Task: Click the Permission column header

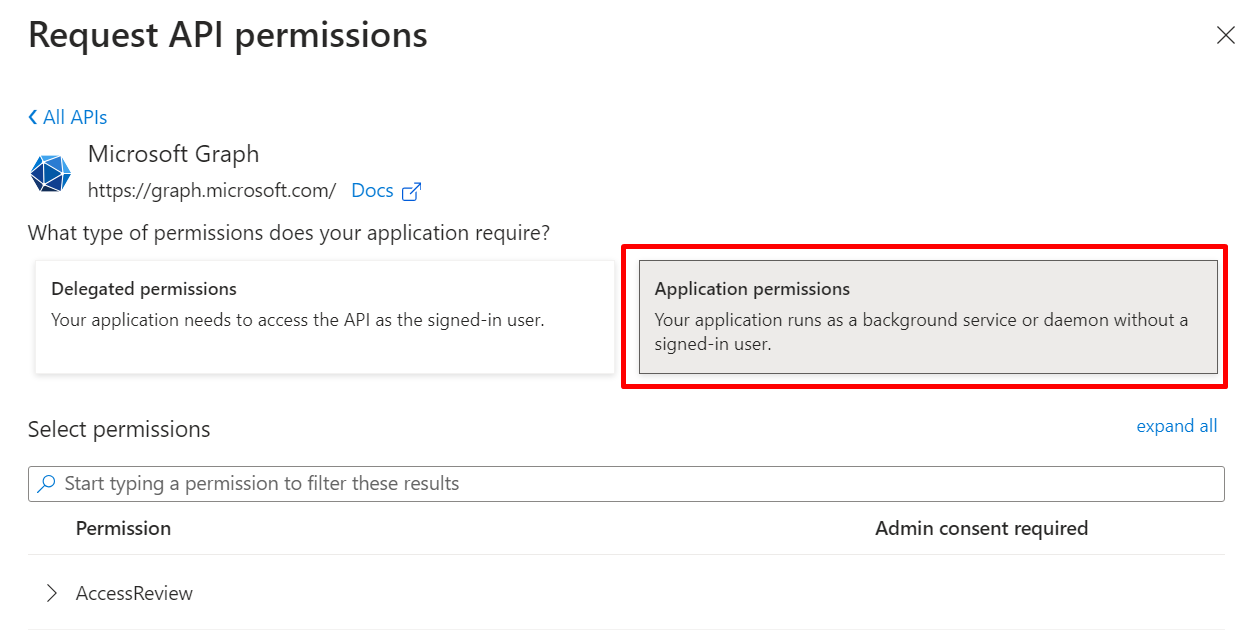Action: [x=123, y=528]
